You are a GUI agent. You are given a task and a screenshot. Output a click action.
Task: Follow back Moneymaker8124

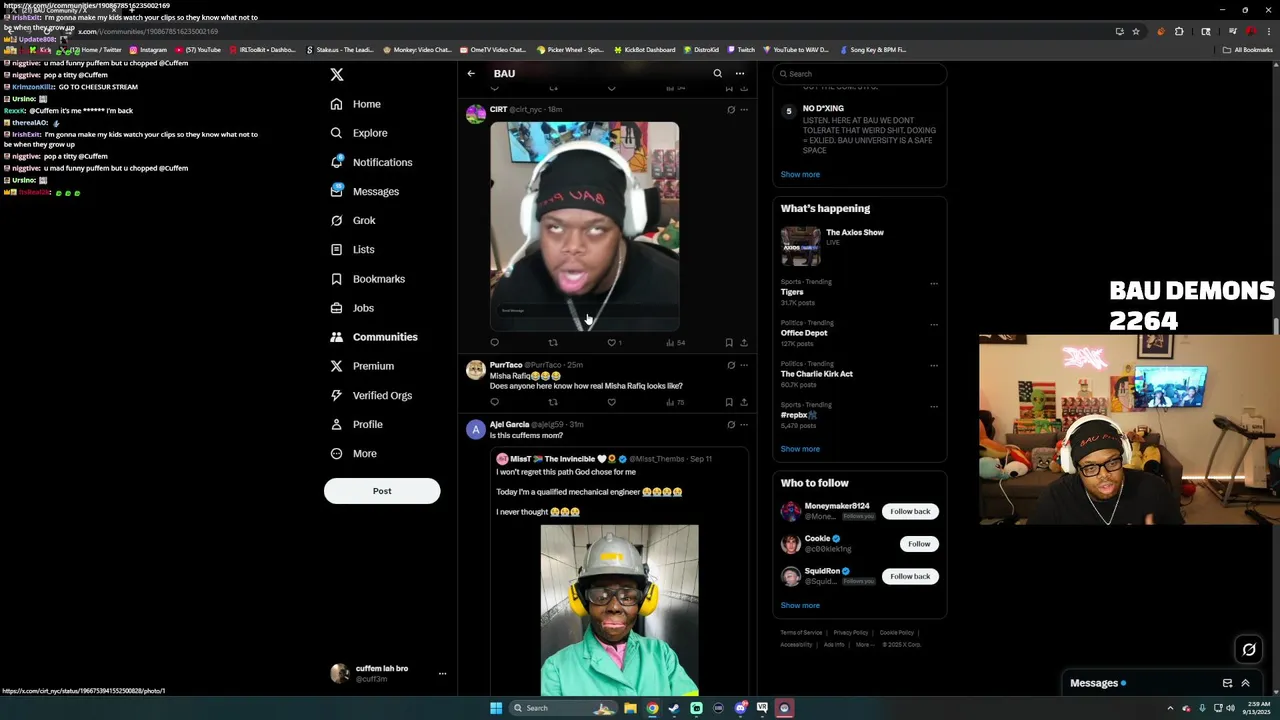pos(910,512)
